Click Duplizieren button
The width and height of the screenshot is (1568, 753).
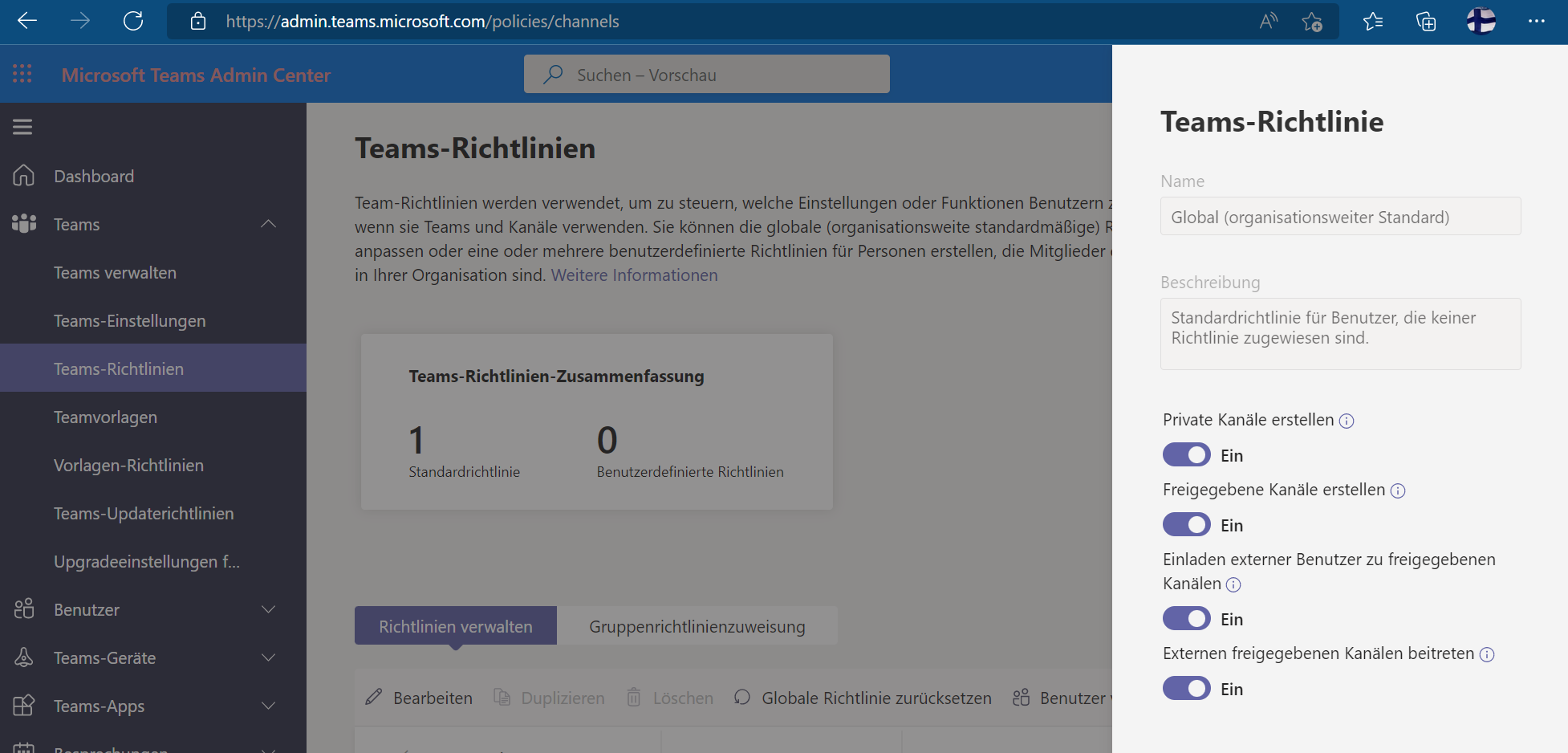point(549,698)
